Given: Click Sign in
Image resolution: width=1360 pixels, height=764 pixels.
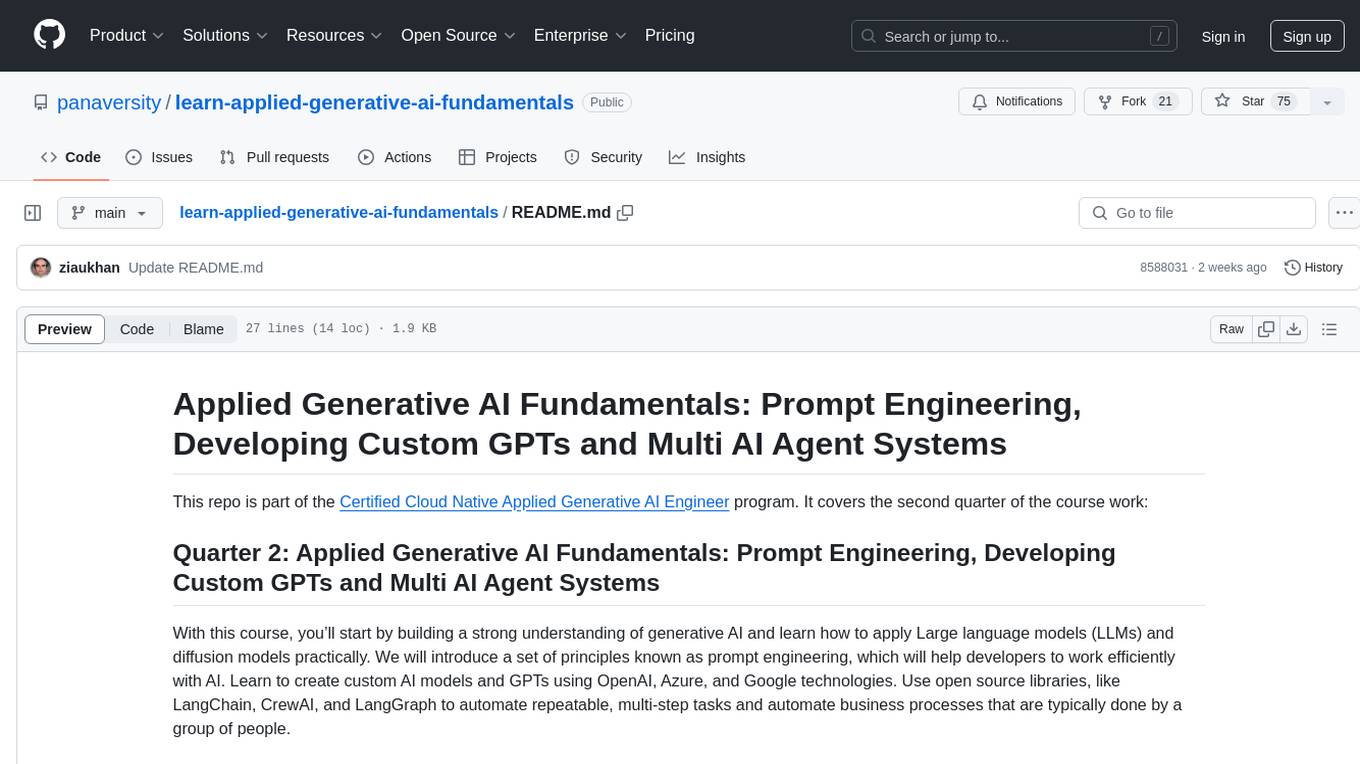Looking at the screenshot, I should point(1223,36).
